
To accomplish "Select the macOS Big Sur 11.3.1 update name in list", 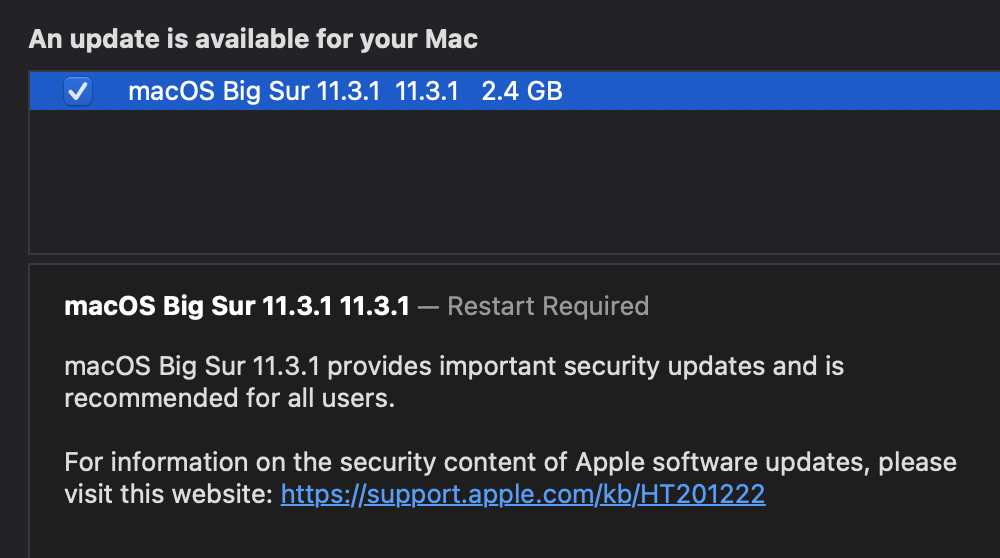I will (254, 92).
